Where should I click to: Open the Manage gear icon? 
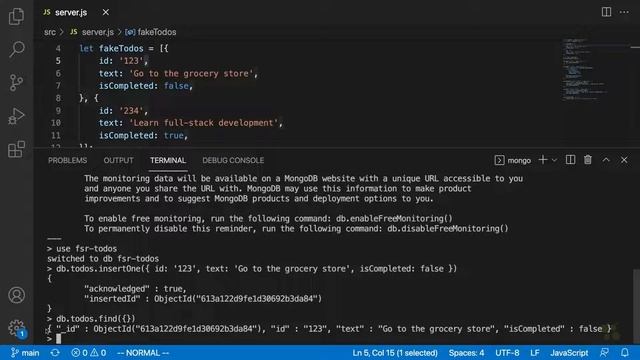tap(16, 329)
